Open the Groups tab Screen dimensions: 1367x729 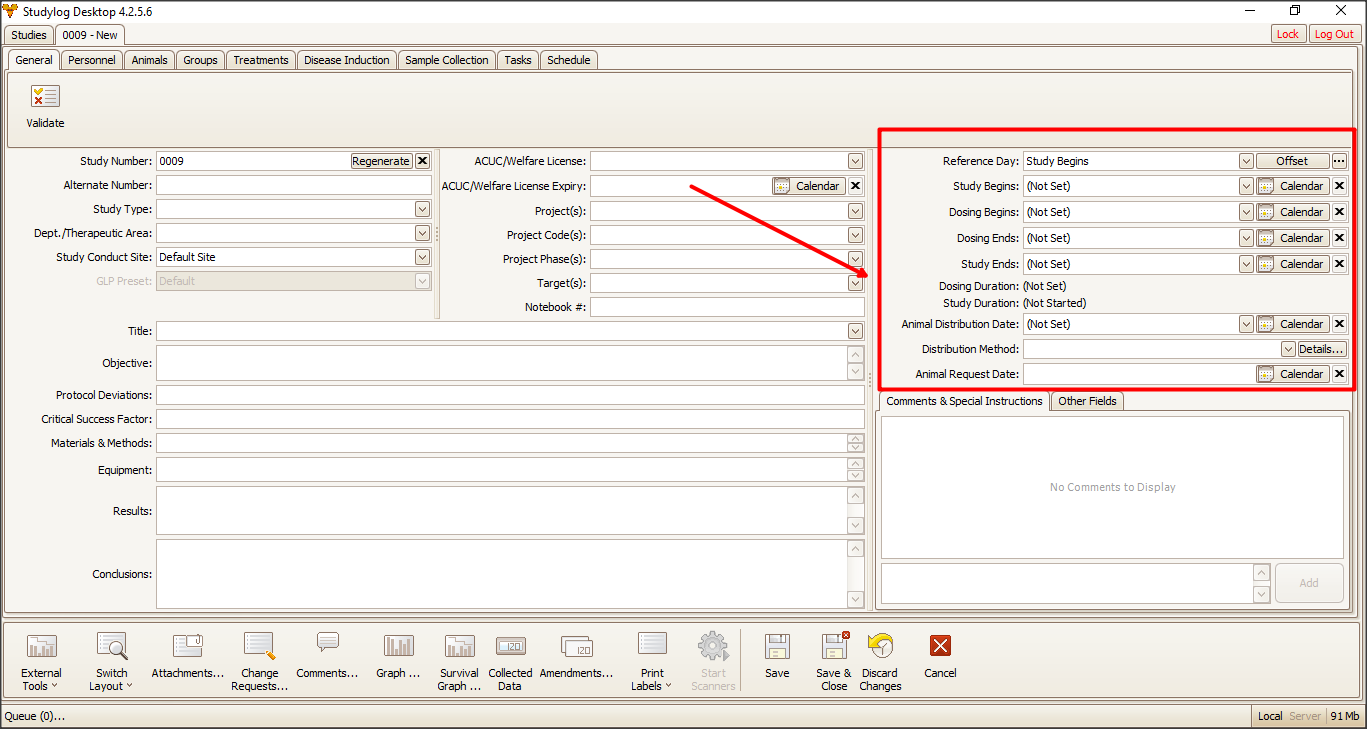pos(200,60)
